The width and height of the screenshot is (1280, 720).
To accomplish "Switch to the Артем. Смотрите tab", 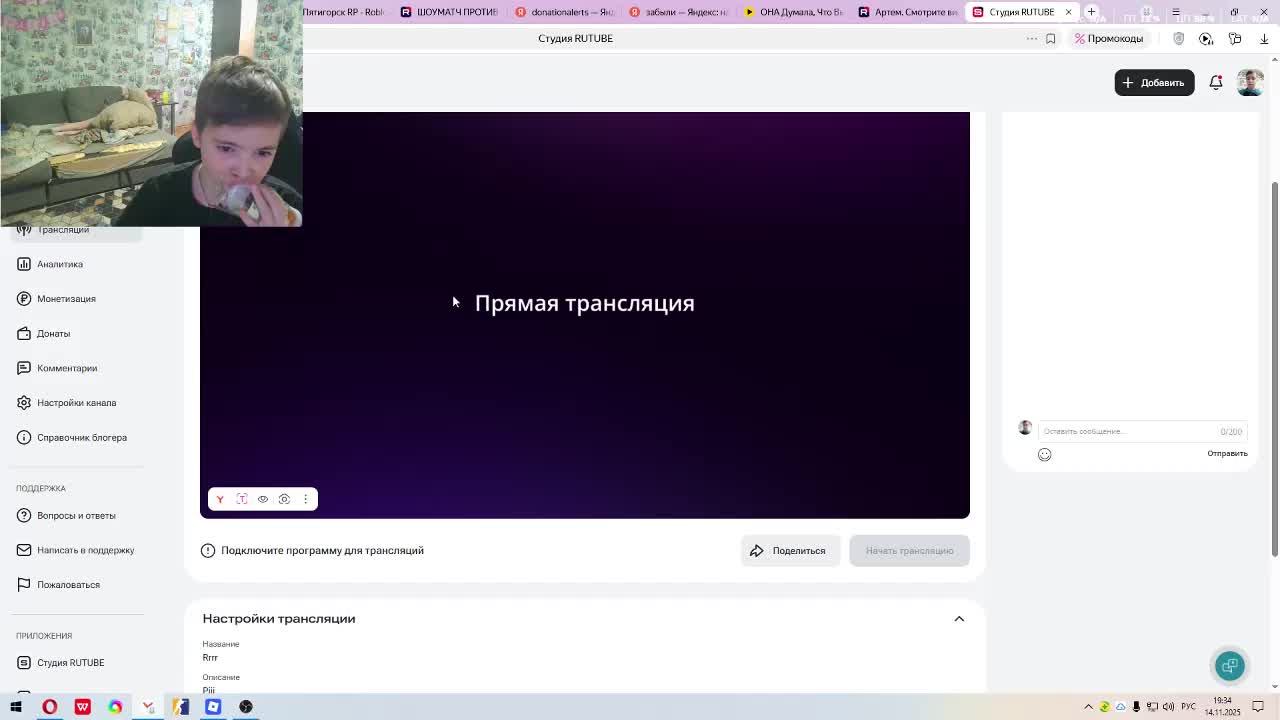I will [908, 12].
